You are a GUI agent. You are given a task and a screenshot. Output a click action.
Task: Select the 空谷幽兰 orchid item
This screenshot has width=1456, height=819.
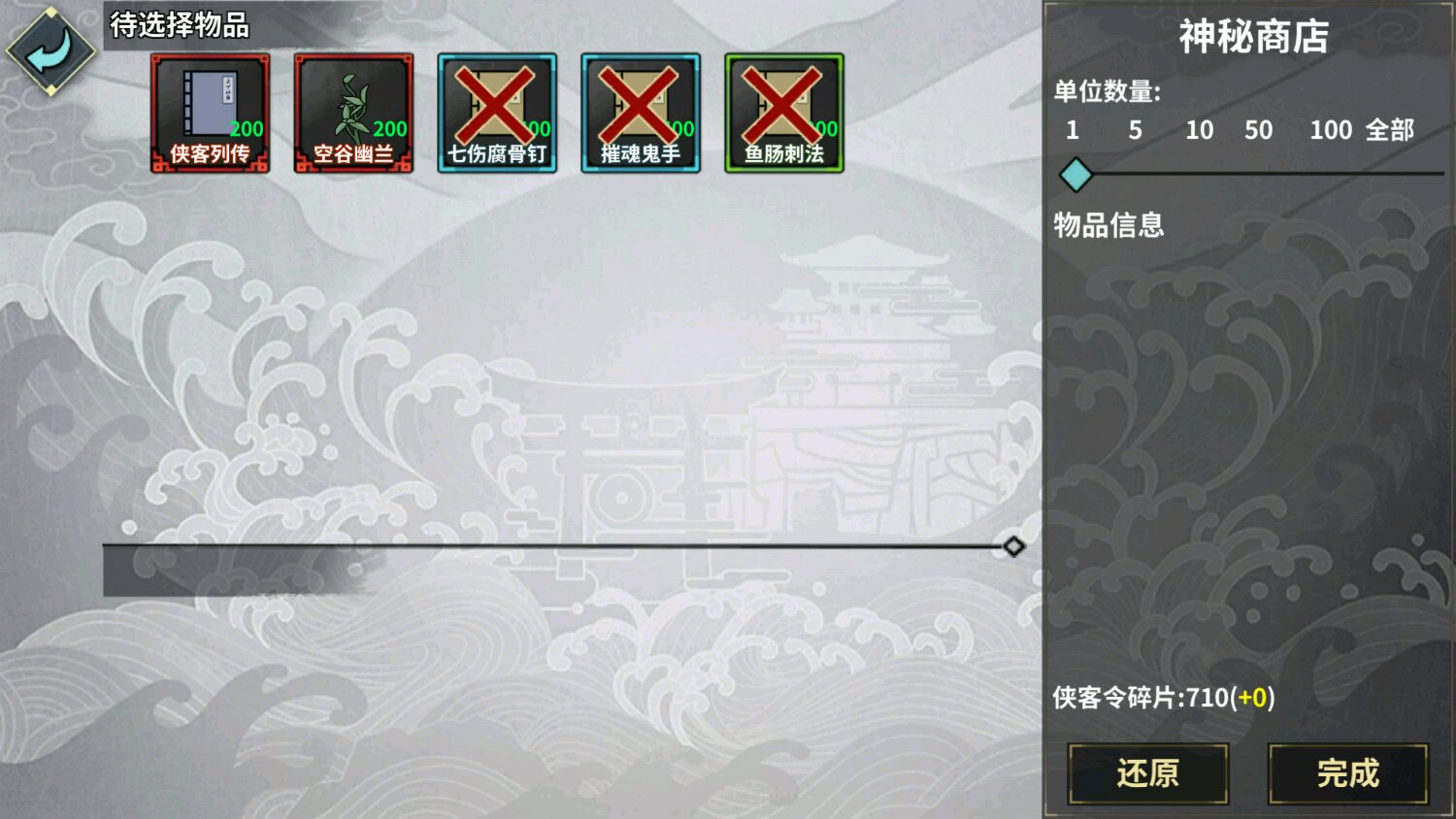(353, 114)
